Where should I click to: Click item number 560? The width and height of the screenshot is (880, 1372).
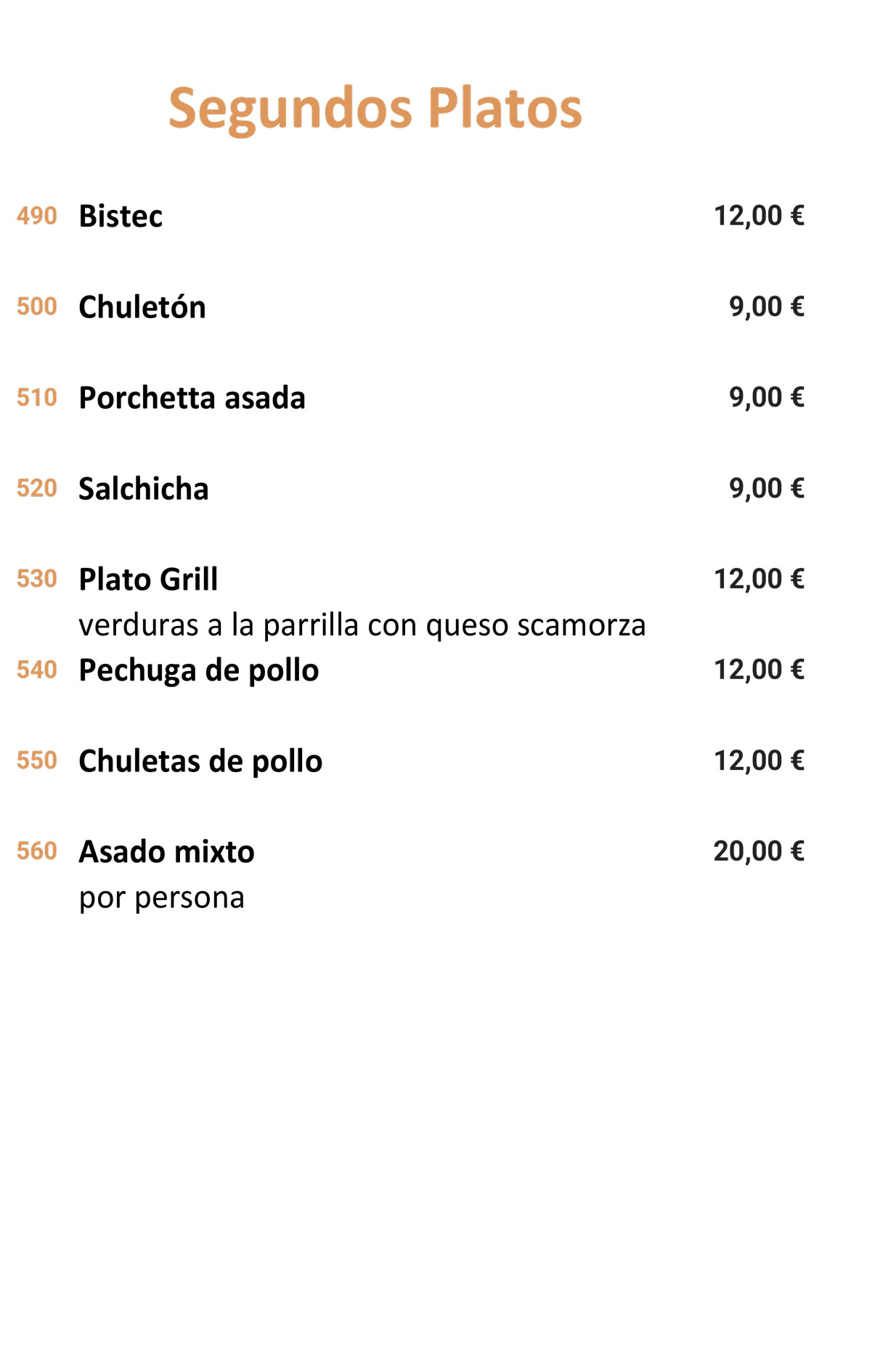pos(37,851)
